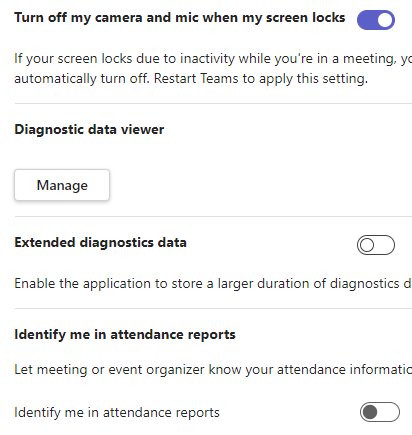
Task: Click the divider line below the Manage button
Action: pyautogui.click(x=213, y=216)
